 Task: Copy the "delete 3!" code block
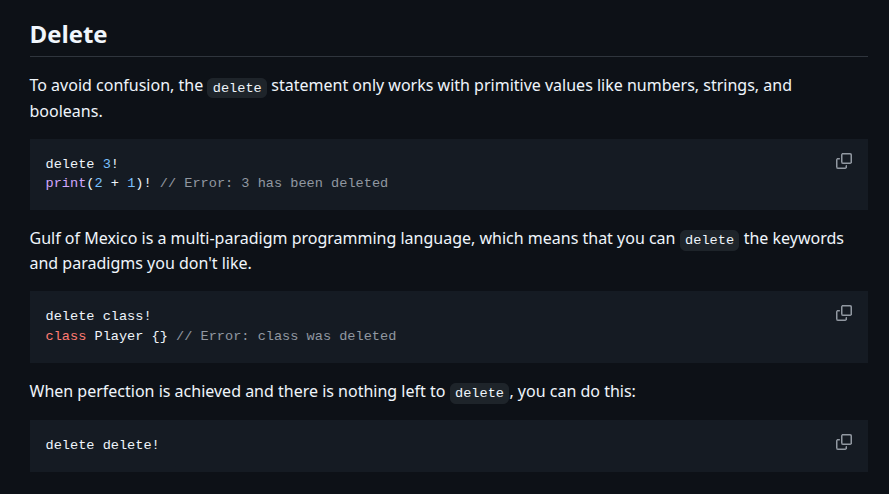[843, 161]
